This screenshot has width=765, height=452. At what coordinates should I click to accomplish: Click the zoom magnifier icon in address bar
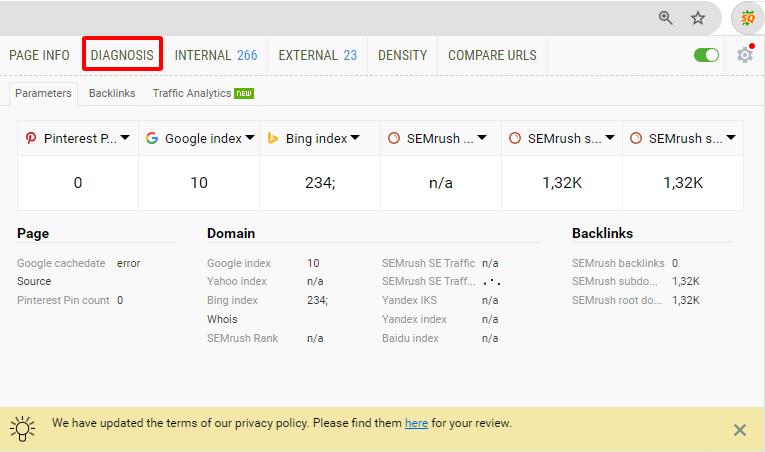point(666,18)
